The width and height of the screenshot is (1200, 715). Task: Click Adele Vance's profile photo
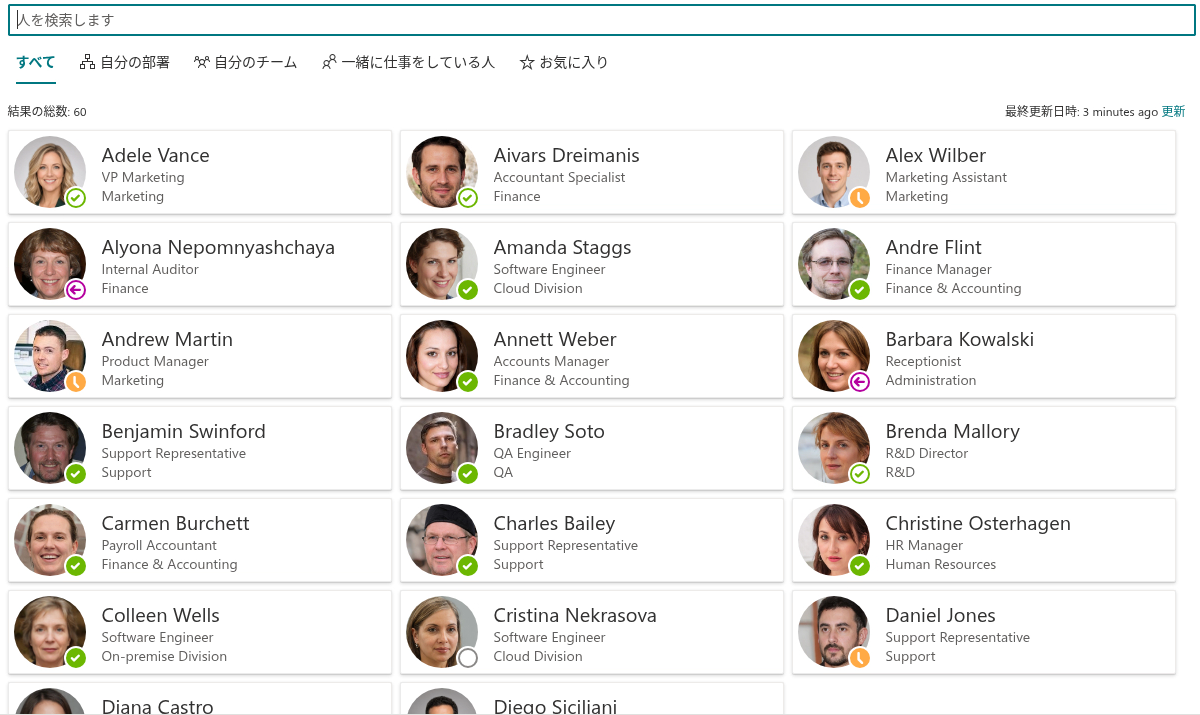[x=50, y=172]
